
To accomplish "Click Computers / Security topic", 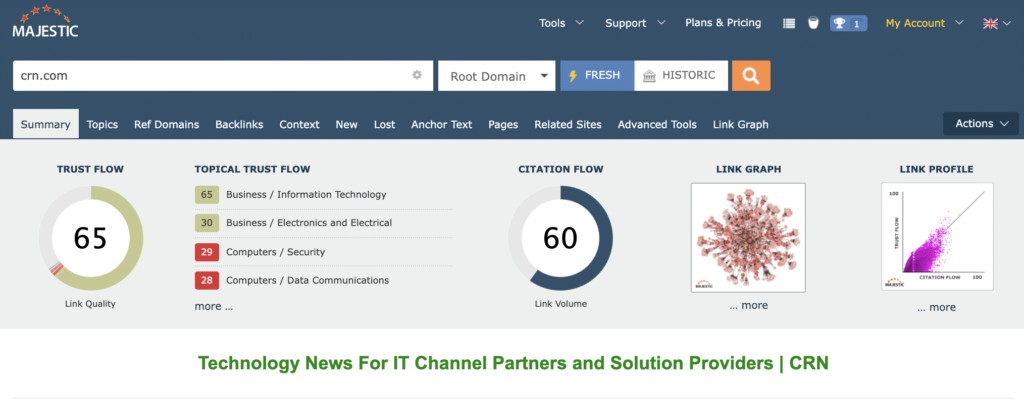I will [x=276, y=252].
